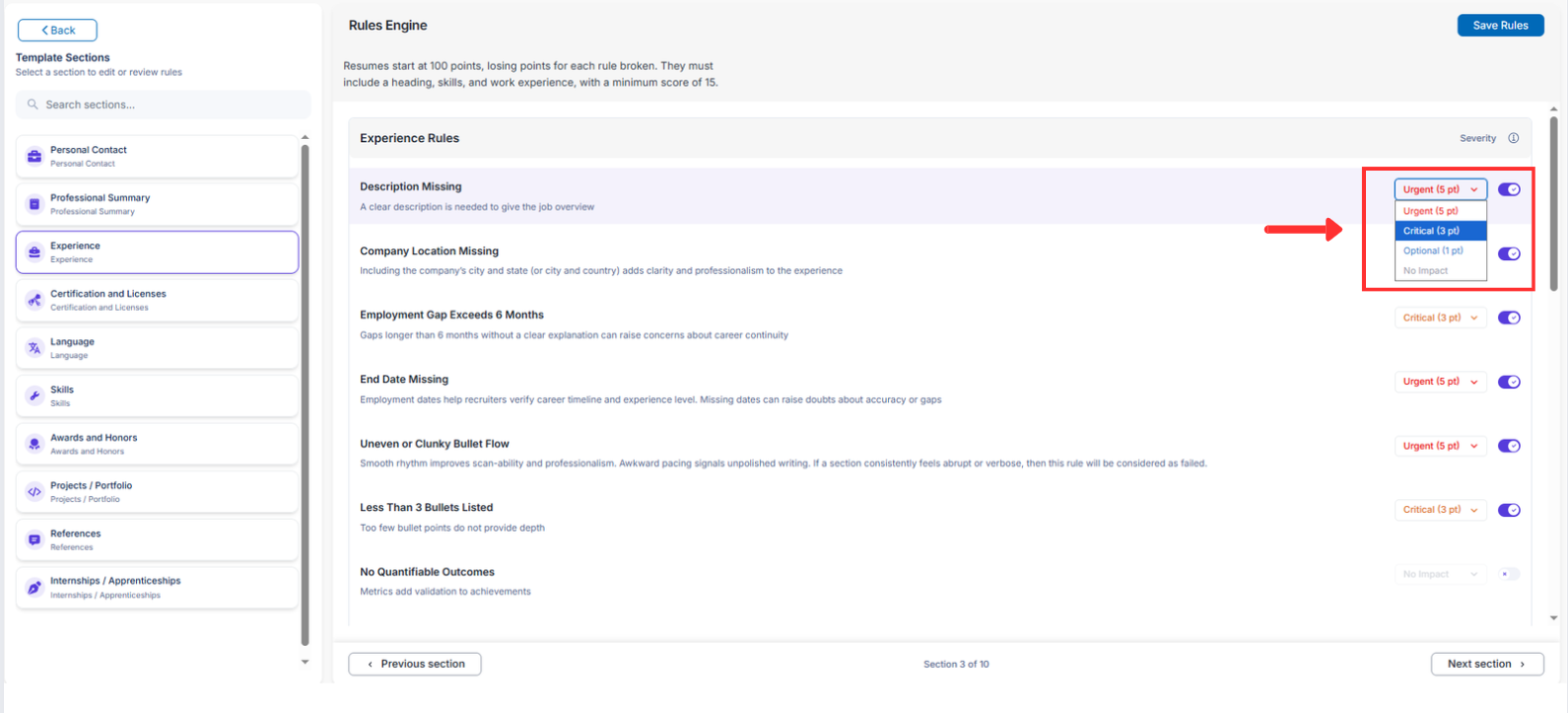Open severity dropdown for Uneven or Clunky Bullet Flow
The image size is (1568, 713).
click(x=1440, y=446)
